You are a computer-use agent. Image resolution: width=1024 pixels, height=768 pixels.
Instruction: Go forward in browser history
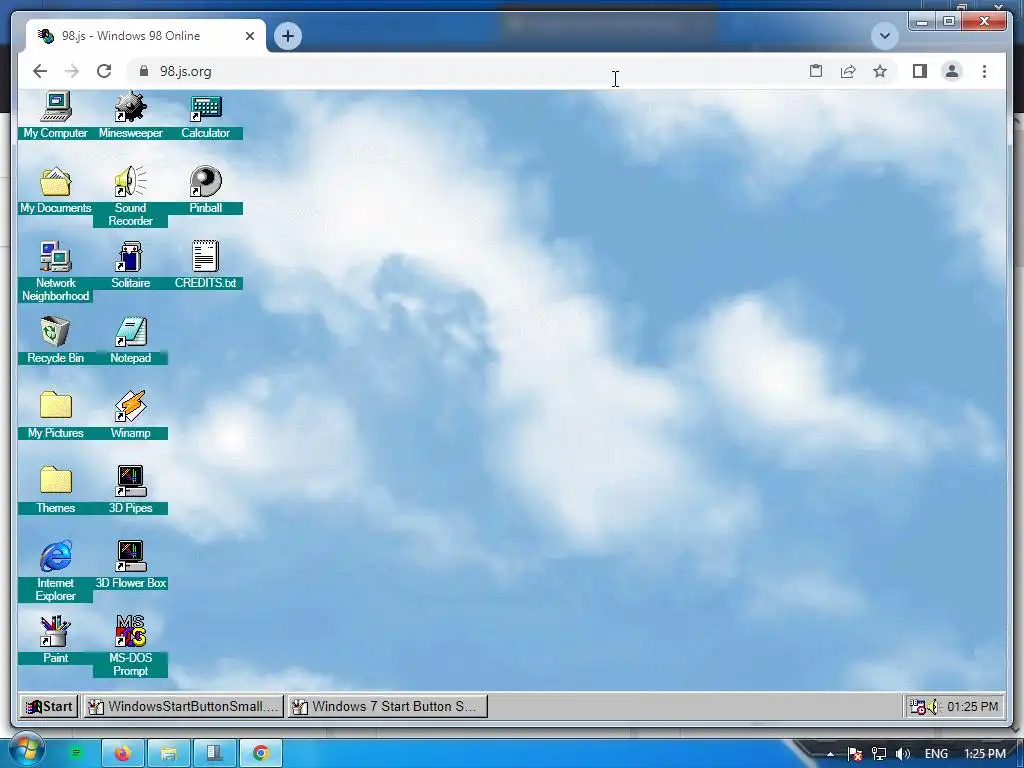(x=72, y=71)
